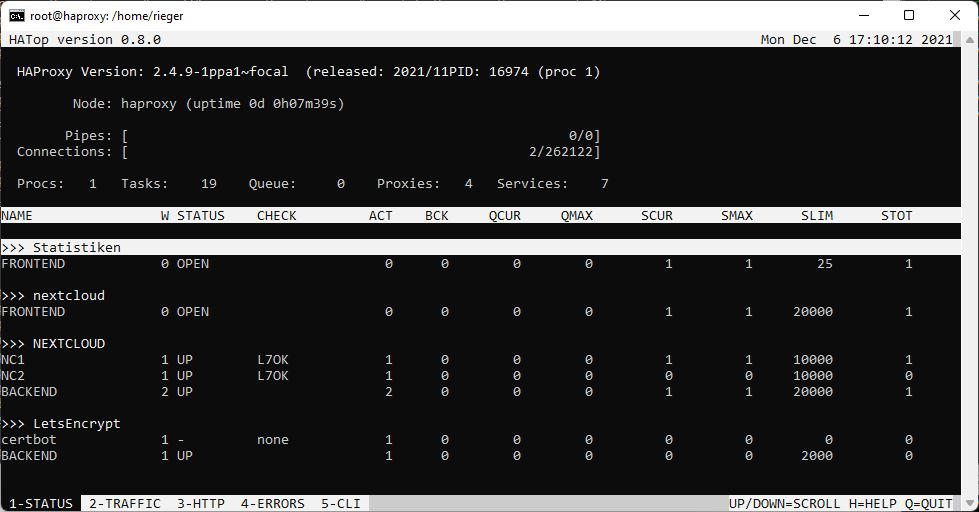Open the 4-ERRORS tab
Viewport: 979px width, 512px height.
click(x=273, y=503)
